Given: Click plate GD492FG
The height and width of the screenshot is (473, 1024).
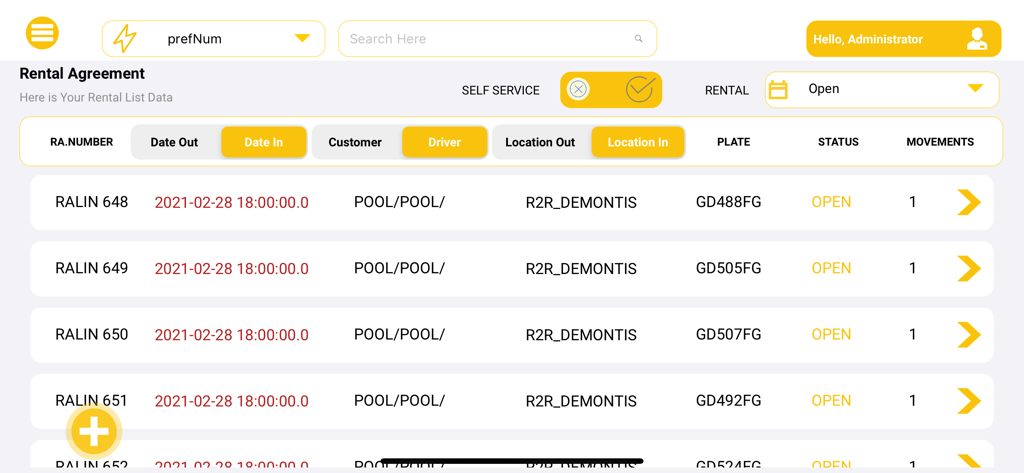Looking at the screenshot, I should point(729,400).
